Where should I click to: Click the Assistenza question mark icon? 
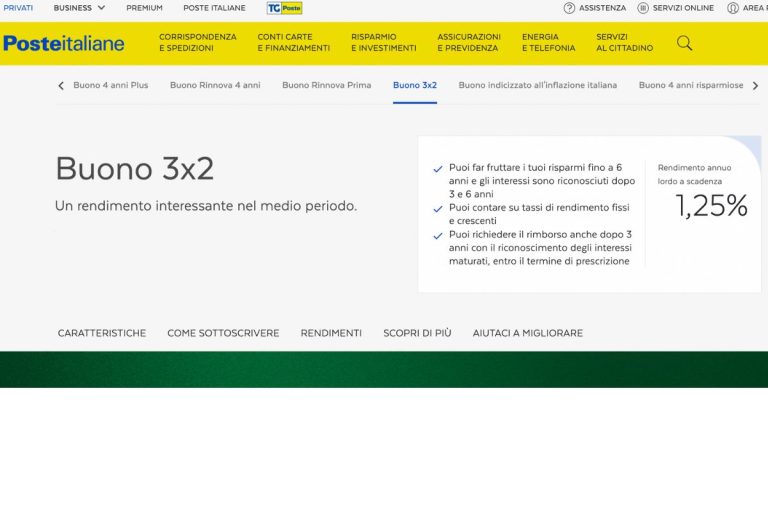point(569,8)
